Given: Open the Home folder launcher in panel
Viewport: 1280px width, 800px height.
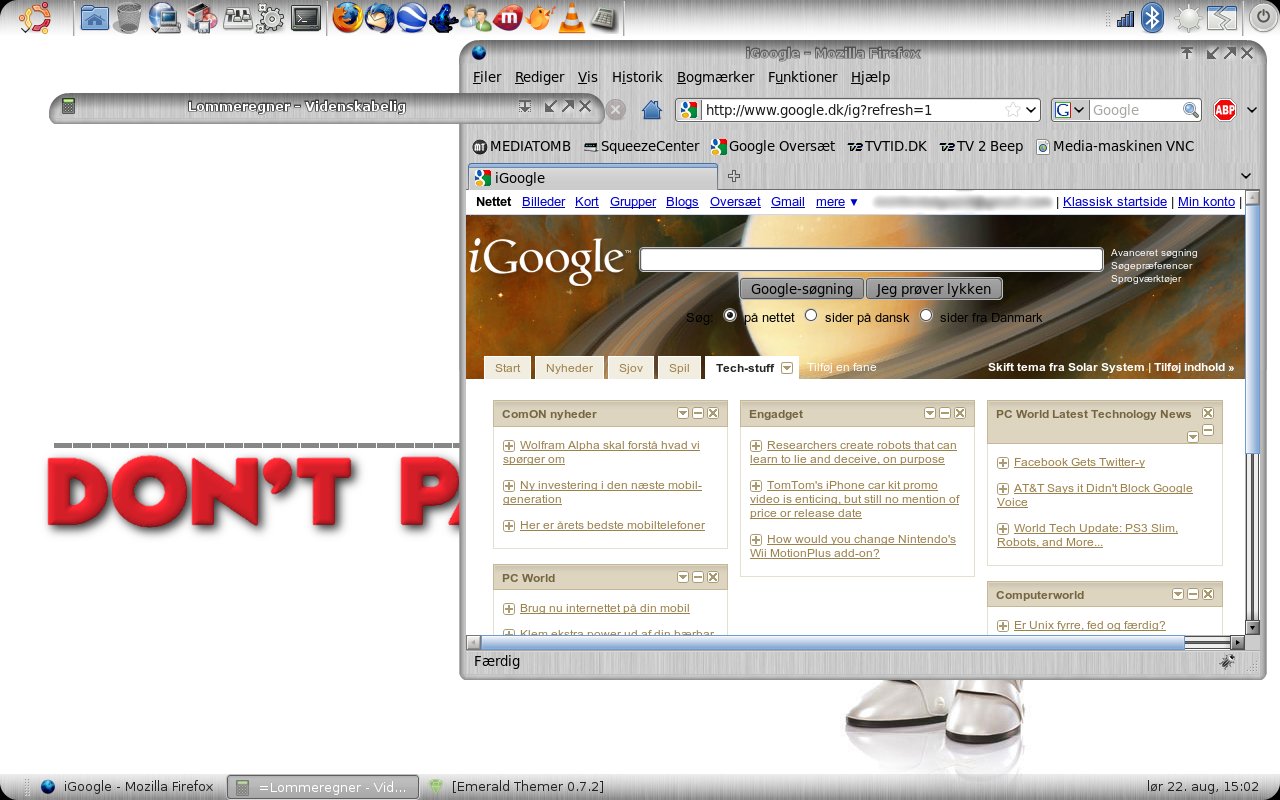Looking at the screenshot, I should [x=94, y=17].
